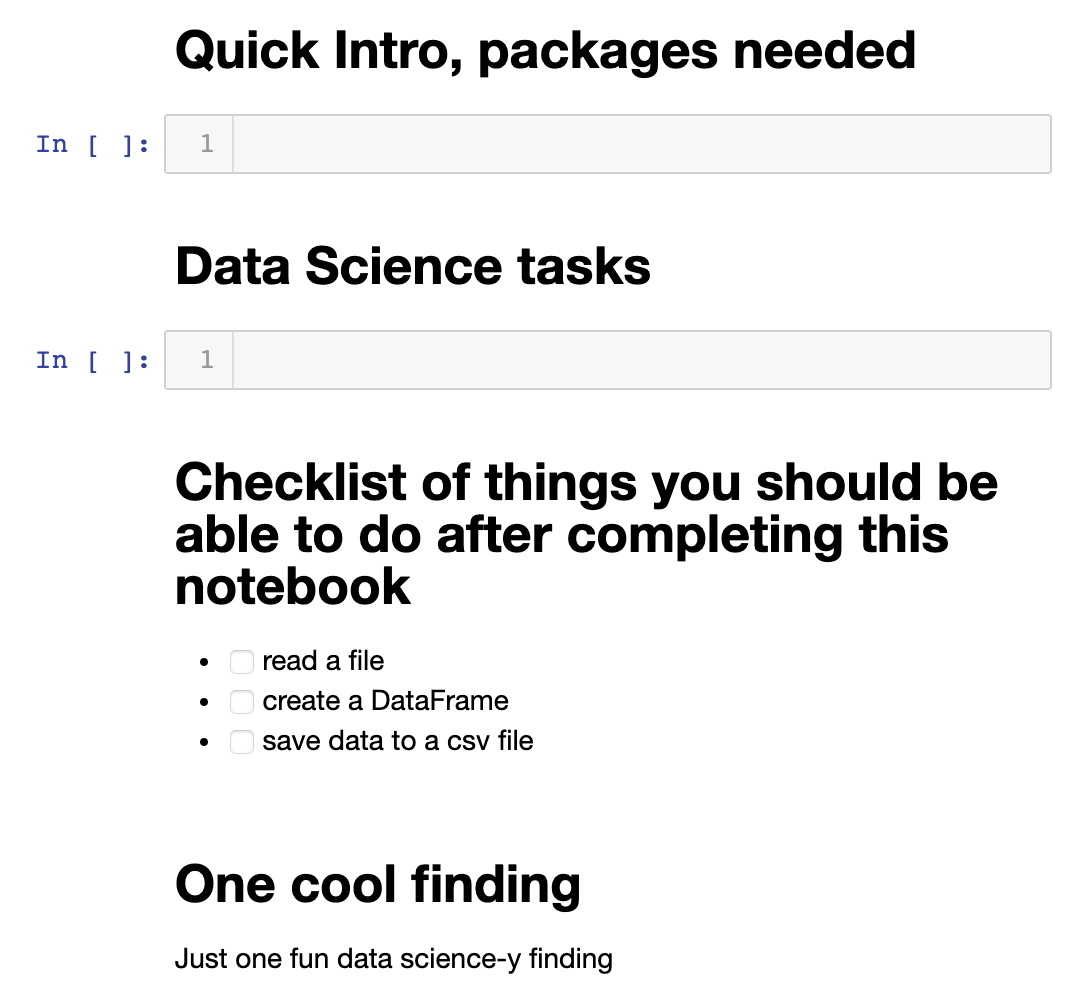The height and width of the screenshot is (996, 1070).
Task: Click the 'Just one fun data science-y finding' paragraph
Action: (393, 960)
